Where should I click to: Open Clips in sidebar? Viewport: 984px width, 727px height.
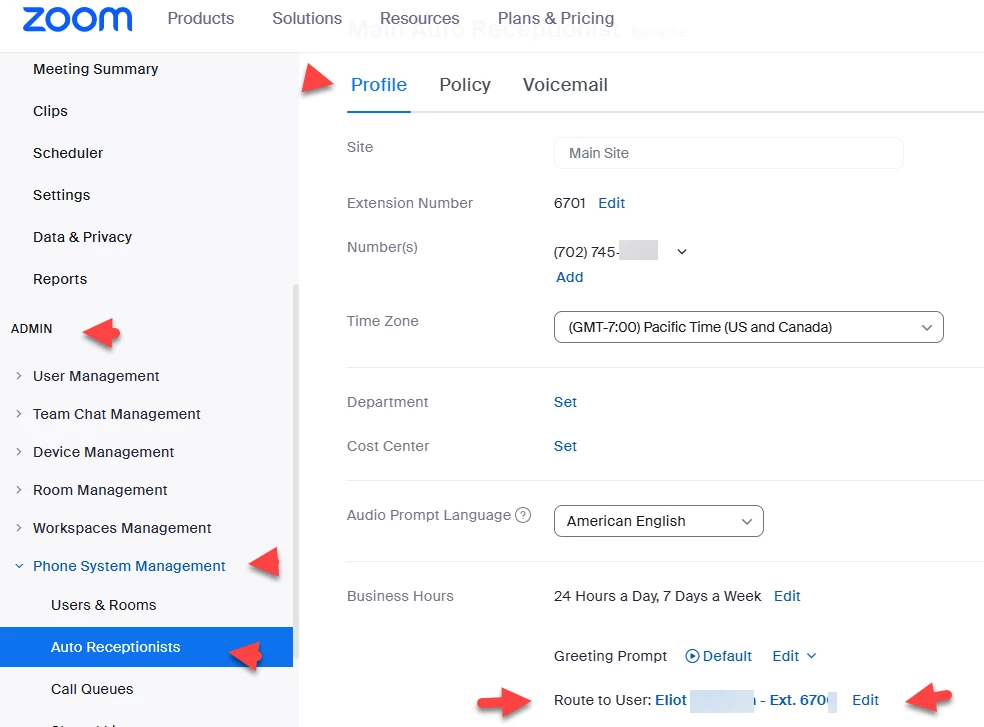point(50,111)
